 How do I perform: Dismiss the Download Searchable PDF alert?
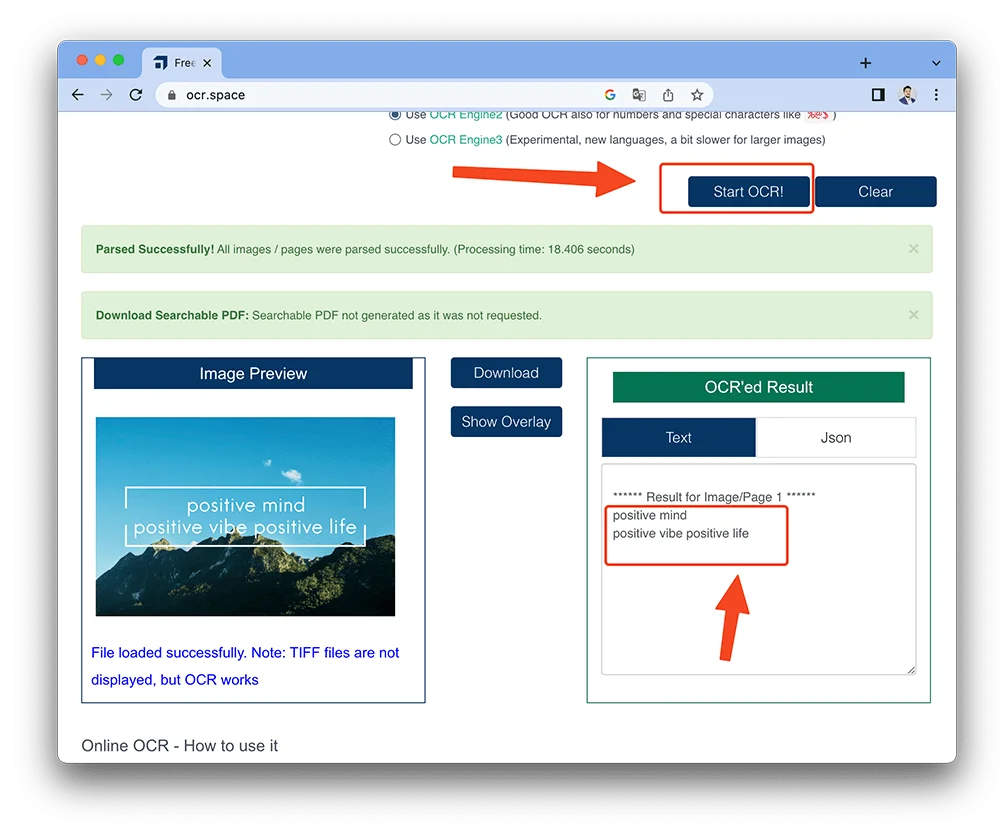pos(913,315)
